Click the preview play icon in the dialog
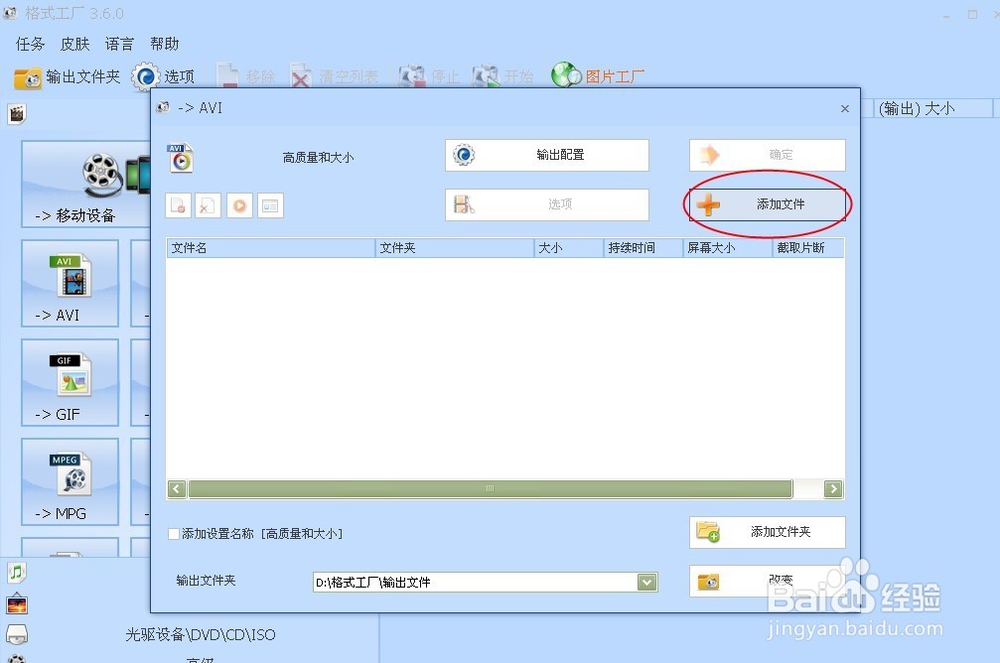This screenshot has width=1000, height=663. pos(239,205)
